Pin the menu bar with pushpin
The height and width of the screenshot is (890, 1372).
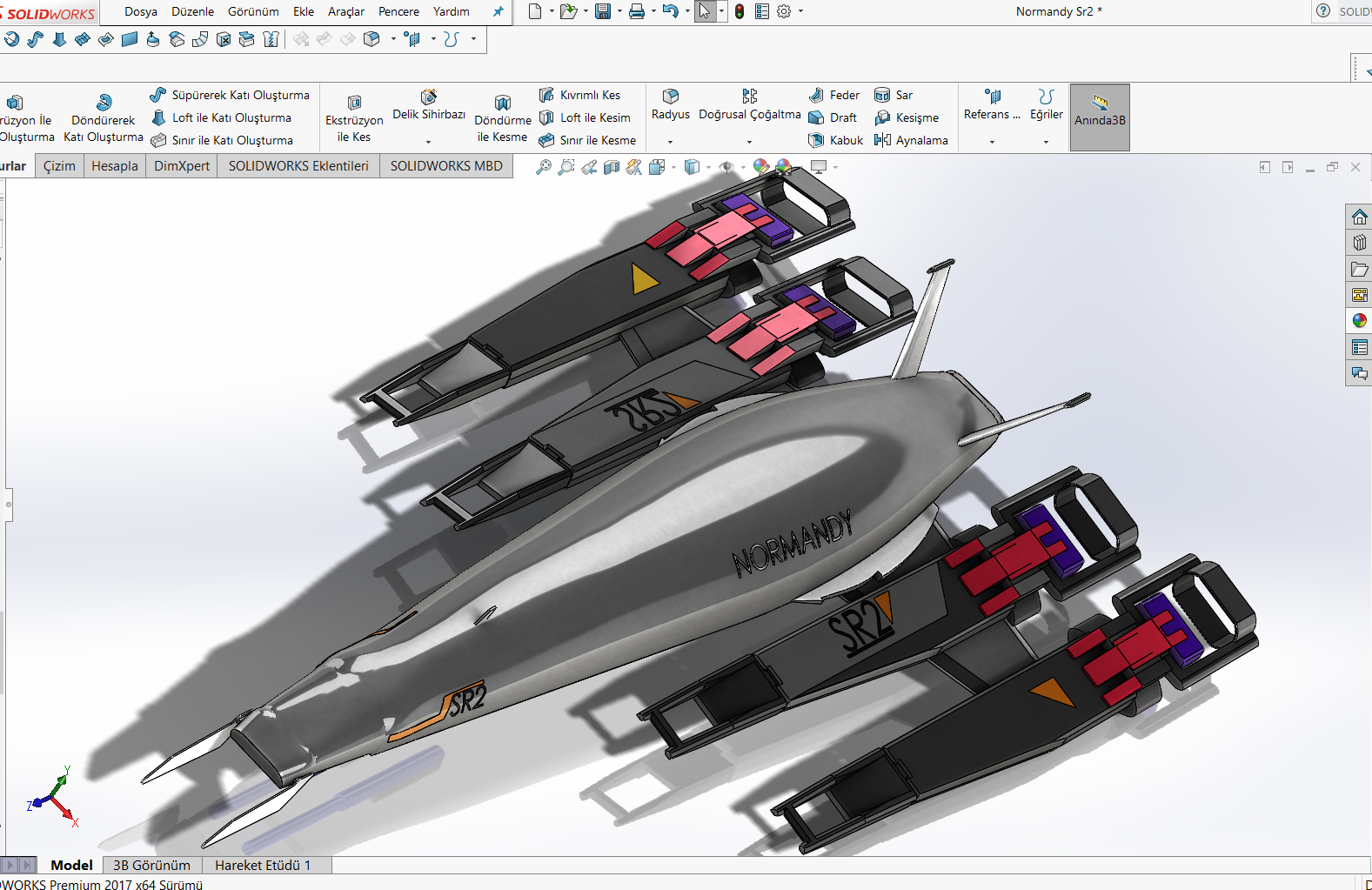point(498,11)
